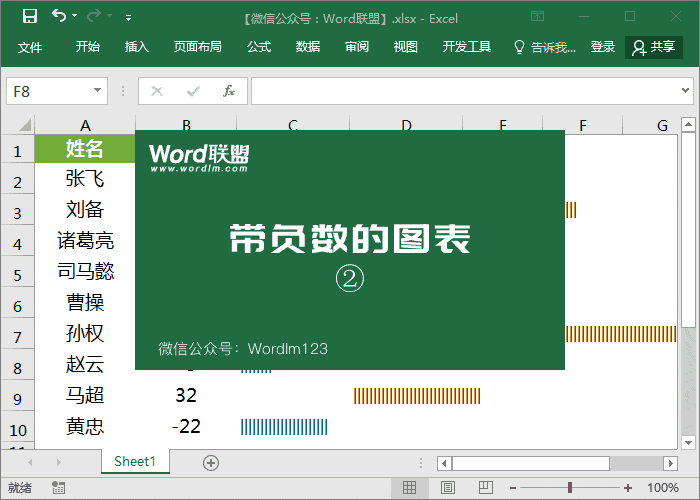This screenshot has width=700, height=500.
Task: Switch to the 开始 ribbon tab
Action: [88, 46]
